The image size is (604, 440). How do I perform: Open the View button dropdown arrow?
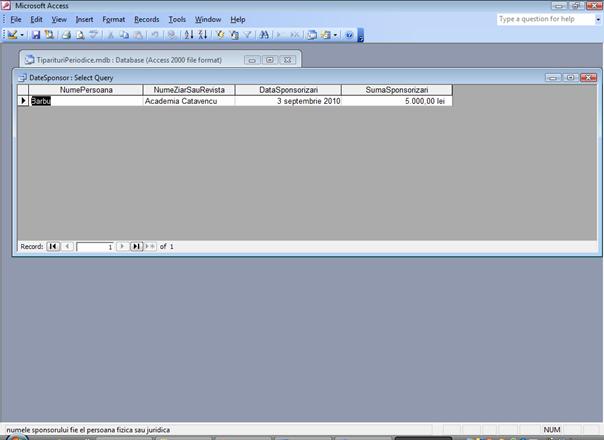(22, 34)
